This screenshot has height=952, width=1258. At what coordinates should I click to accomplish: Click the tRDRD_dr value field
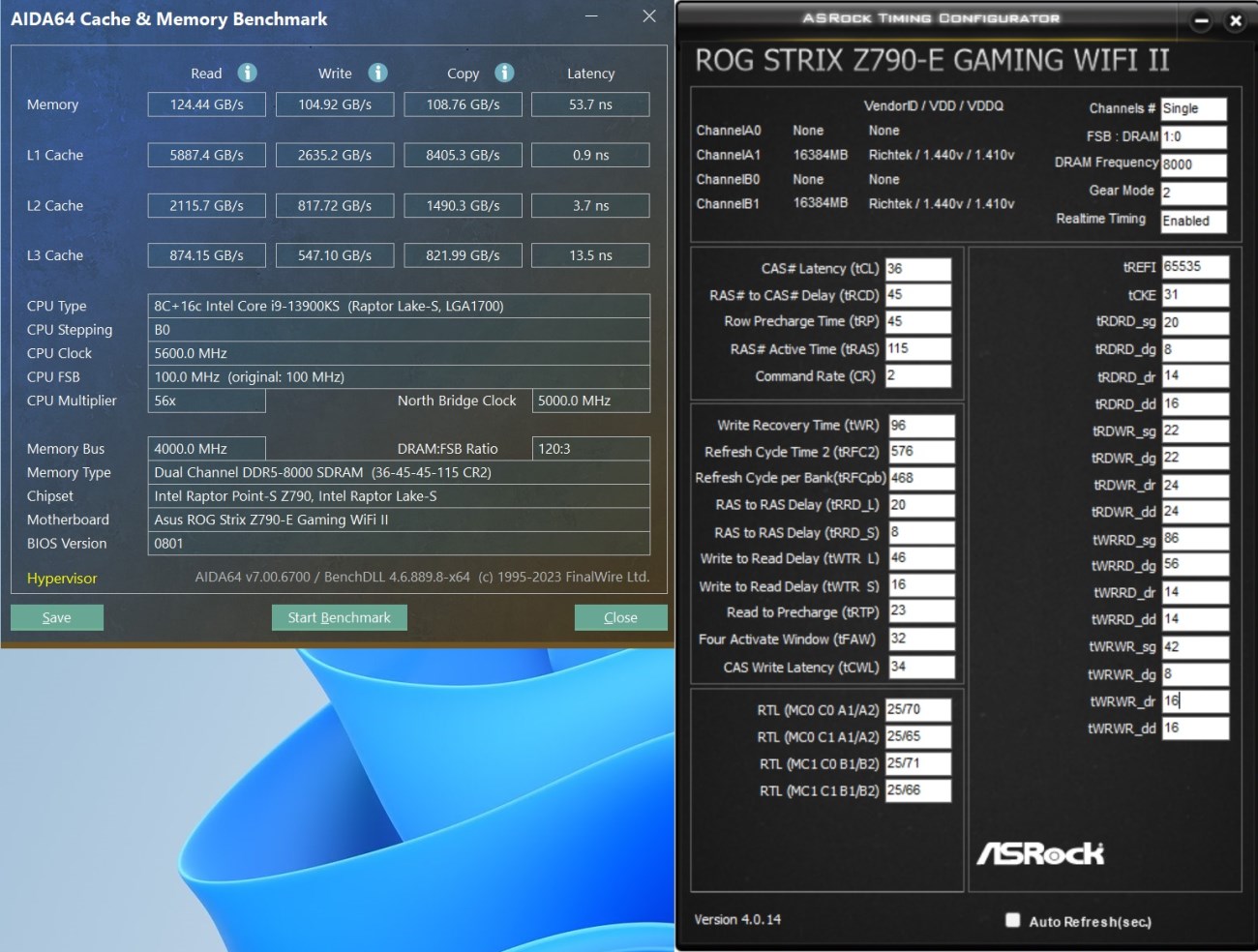click(x=1195, y=375)
